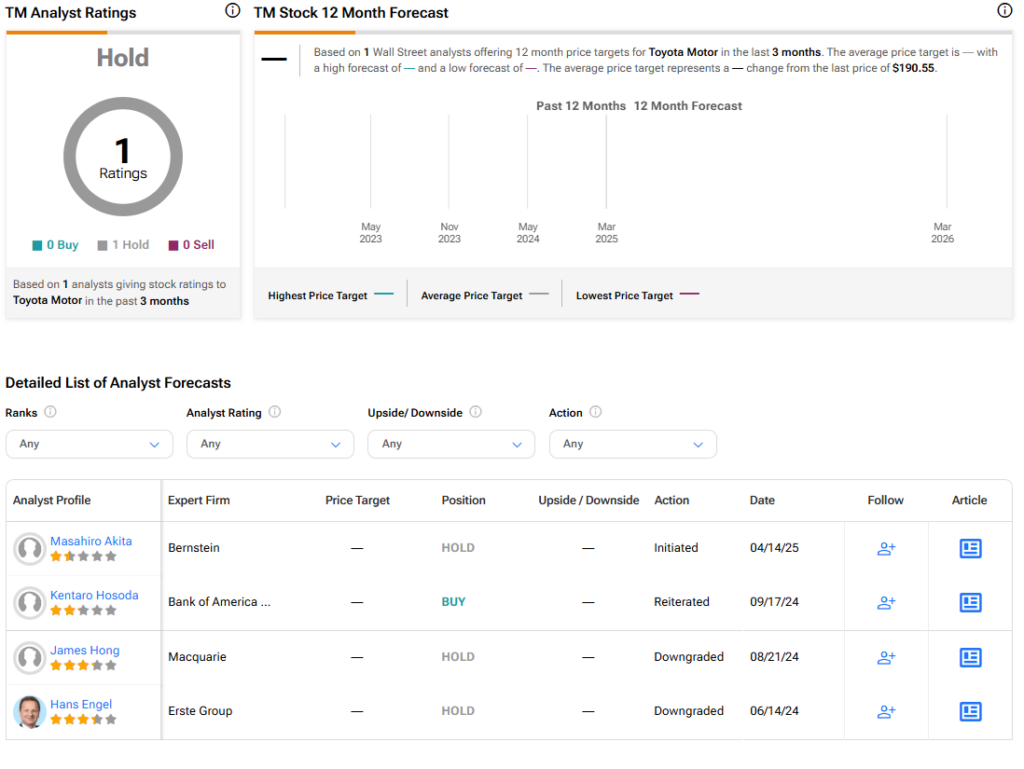The image size is (1024, 769).
Task: Click the Bernstein firm cell
Action: 193,548
